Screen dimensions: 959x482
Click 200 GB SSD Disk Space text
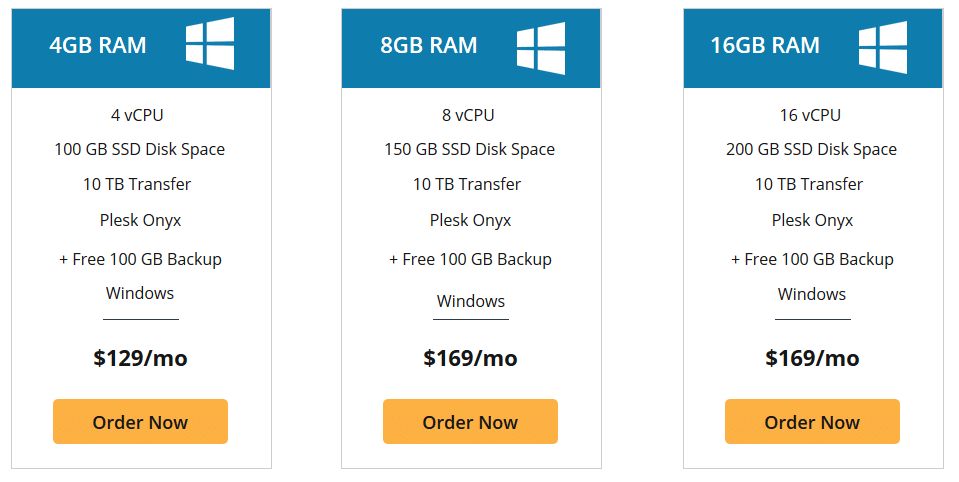[812, 149]
